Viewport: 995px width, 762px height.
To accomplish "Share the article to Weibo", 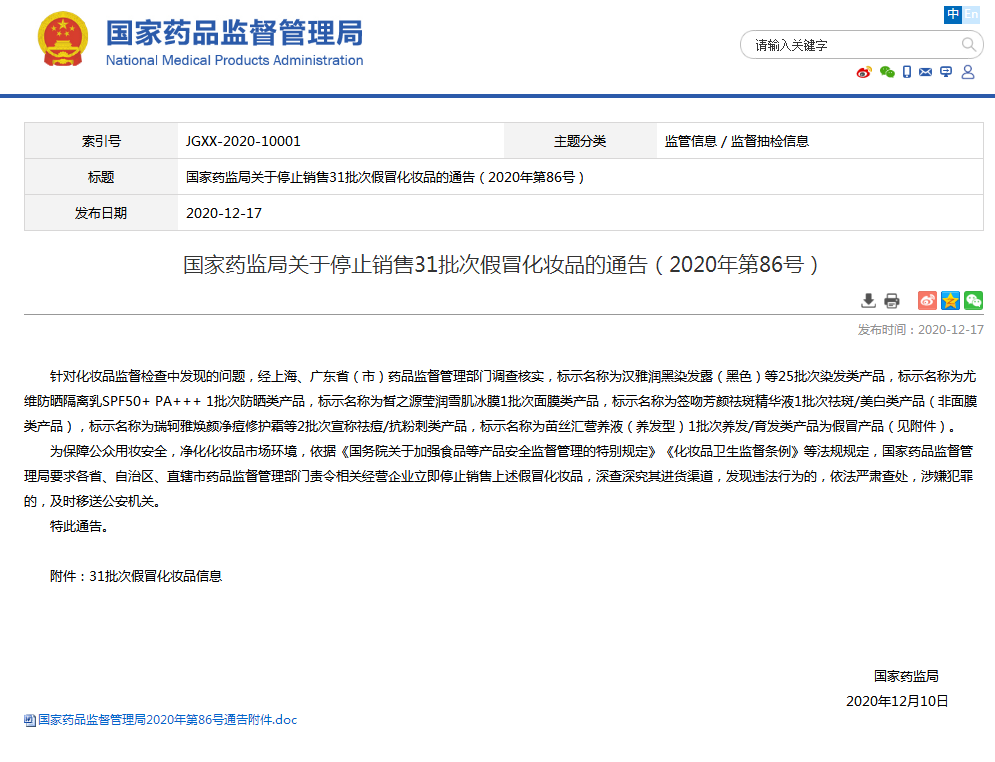I will [926, 300].
